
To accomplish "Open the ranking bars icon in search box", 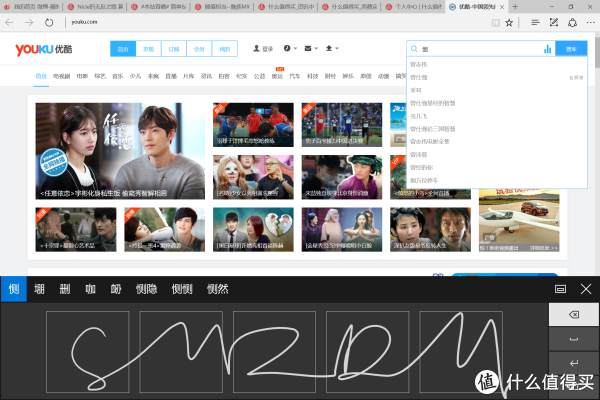I will [x=548, y=49].
